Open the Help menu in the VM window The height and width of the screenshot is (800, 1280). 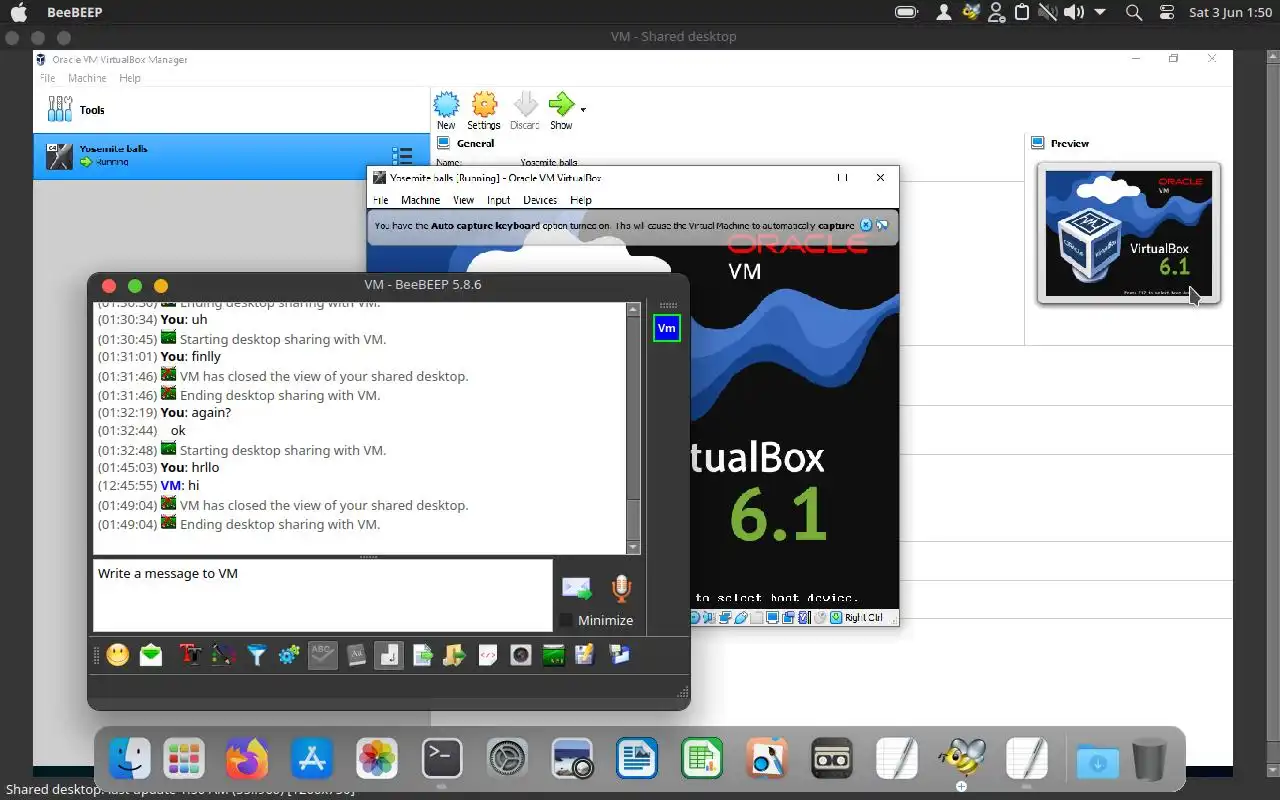[x=581, y=200]
